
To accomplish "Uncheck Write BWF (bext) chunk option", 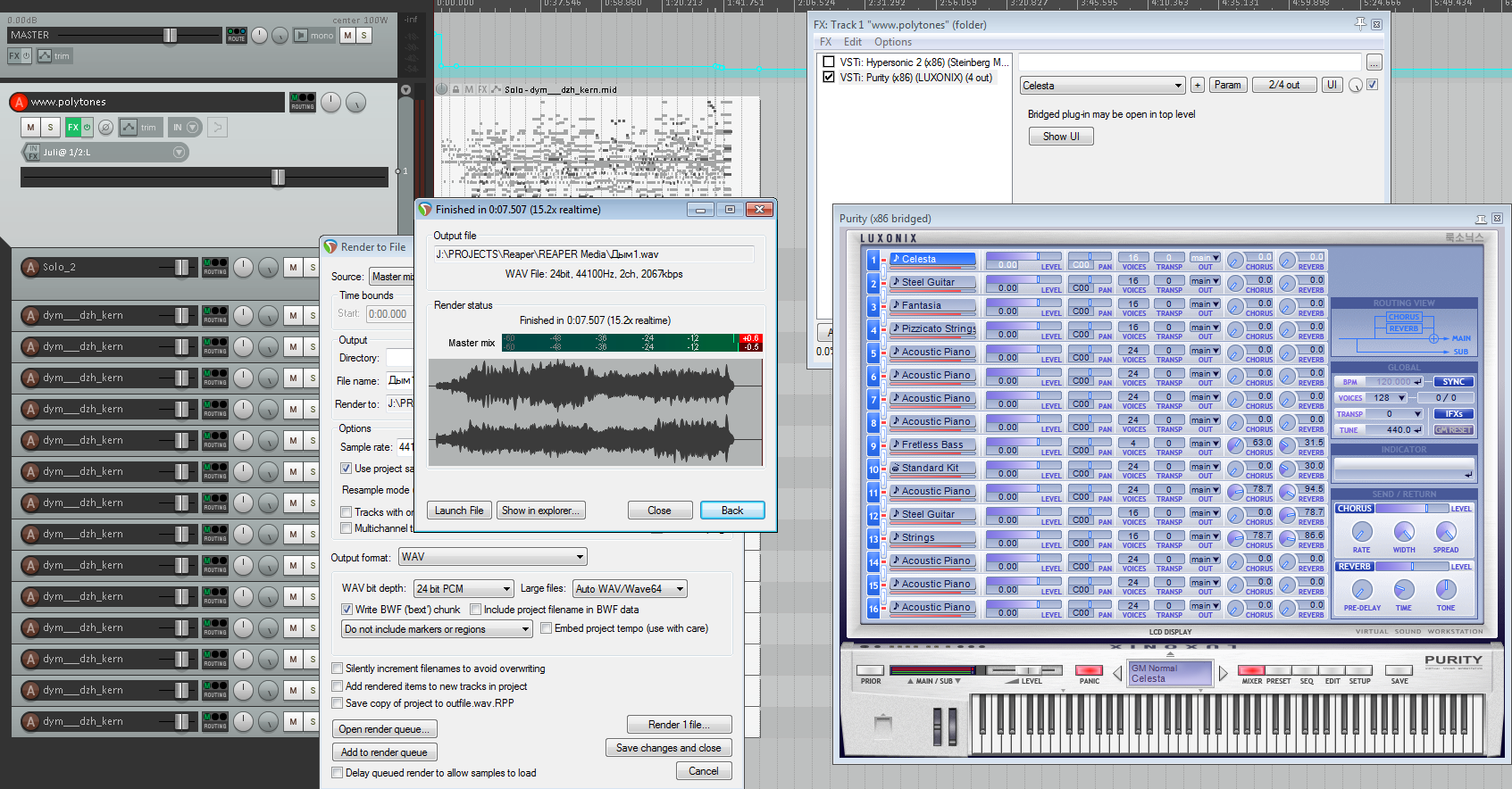I will coord(347,610).
